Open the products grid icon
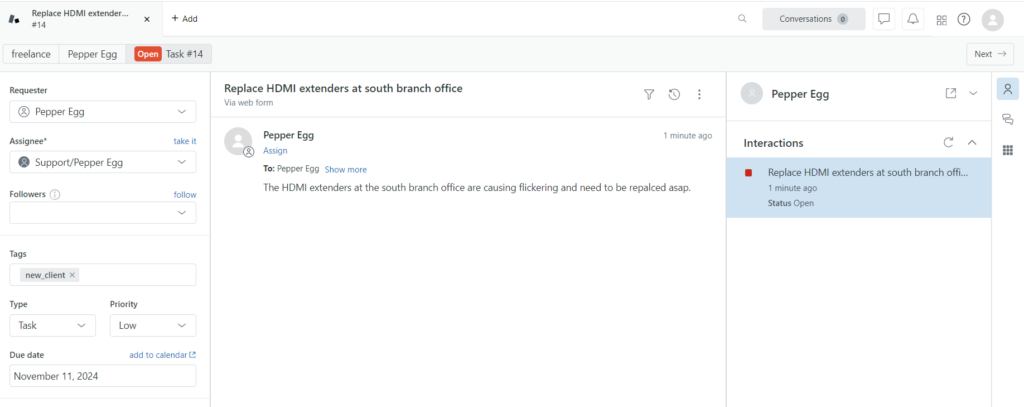 click(x=941, y=19)
